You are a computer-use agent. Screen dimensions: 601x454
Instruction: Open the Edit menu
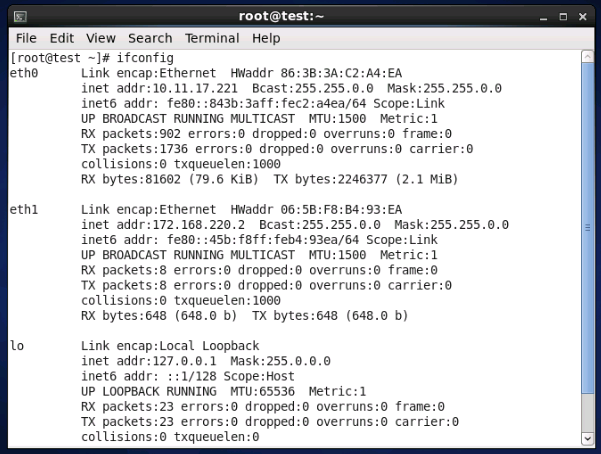pyautogui.click(x=62, y=38)
